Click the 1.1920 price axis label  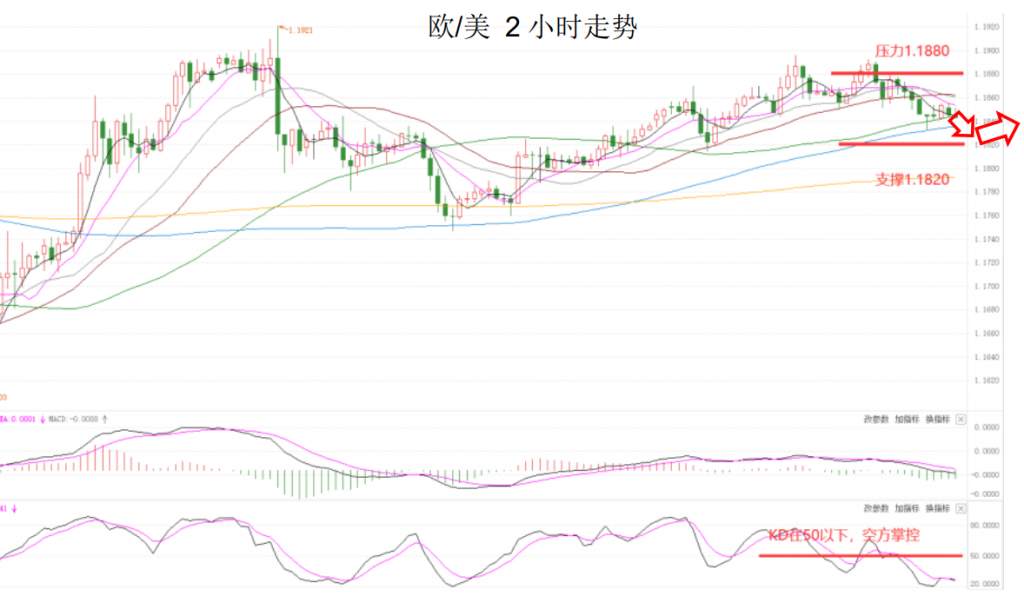pyautogui.click(x=986, y=27)
